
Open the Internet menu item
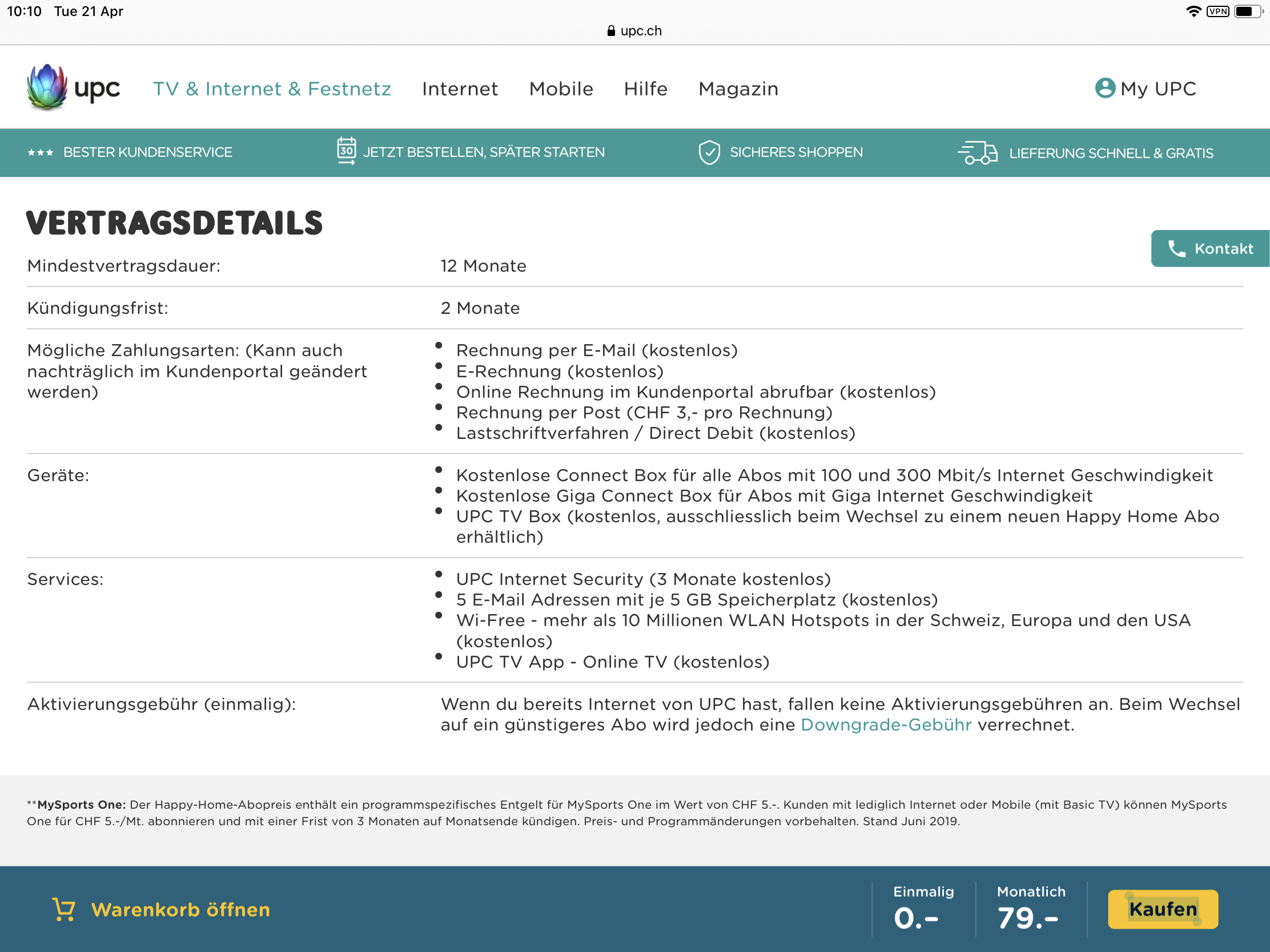coord(460,89)
